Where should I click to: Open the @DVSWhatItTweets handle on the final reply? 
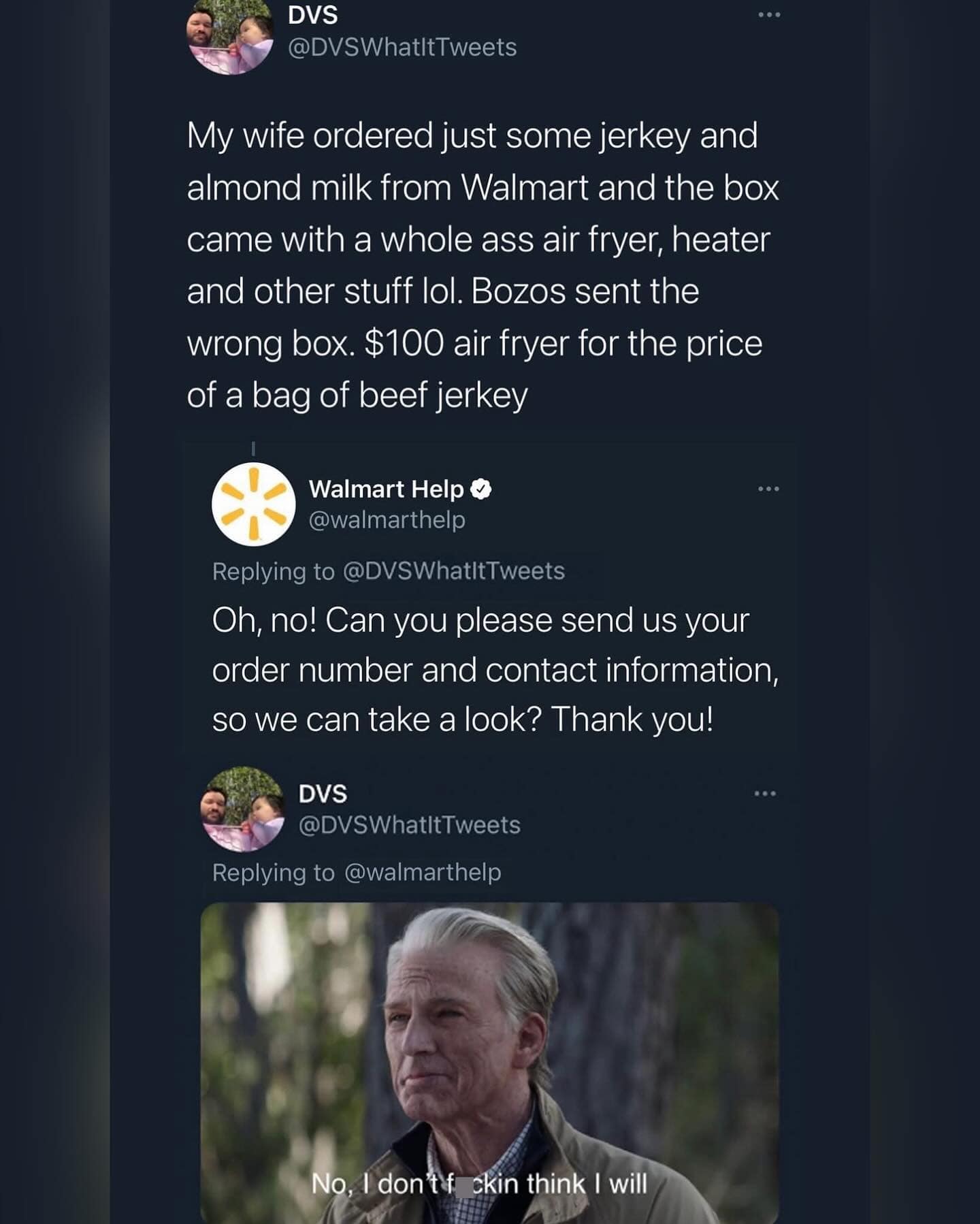409,825
